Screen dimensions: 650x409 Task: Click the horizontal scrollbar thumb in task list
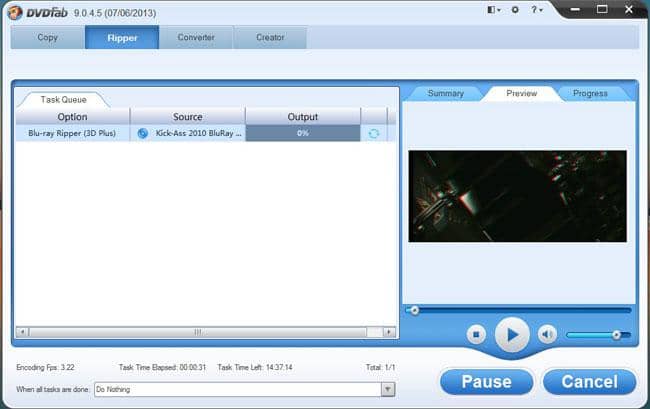coord(198,332)
